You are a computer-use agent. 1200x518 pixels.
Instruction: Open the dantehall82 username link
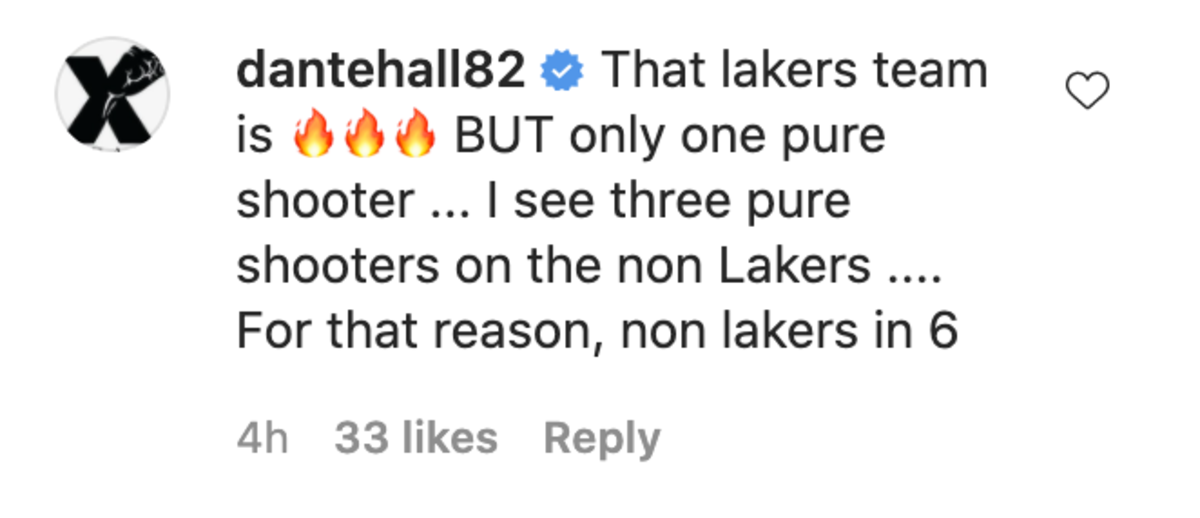pyautogui.click(x=381, y=72)
